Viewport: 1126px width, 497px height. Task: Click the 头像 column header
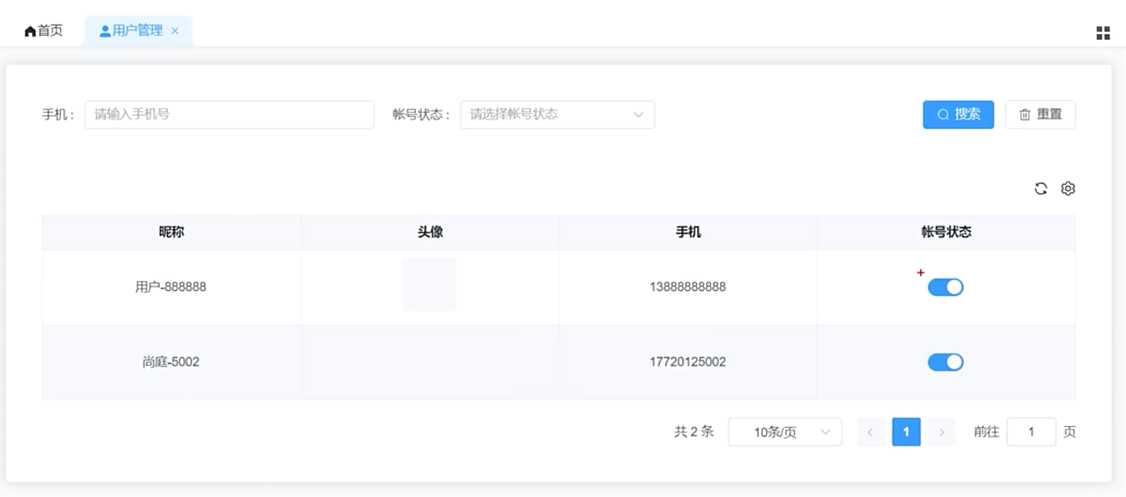point(430,232)
